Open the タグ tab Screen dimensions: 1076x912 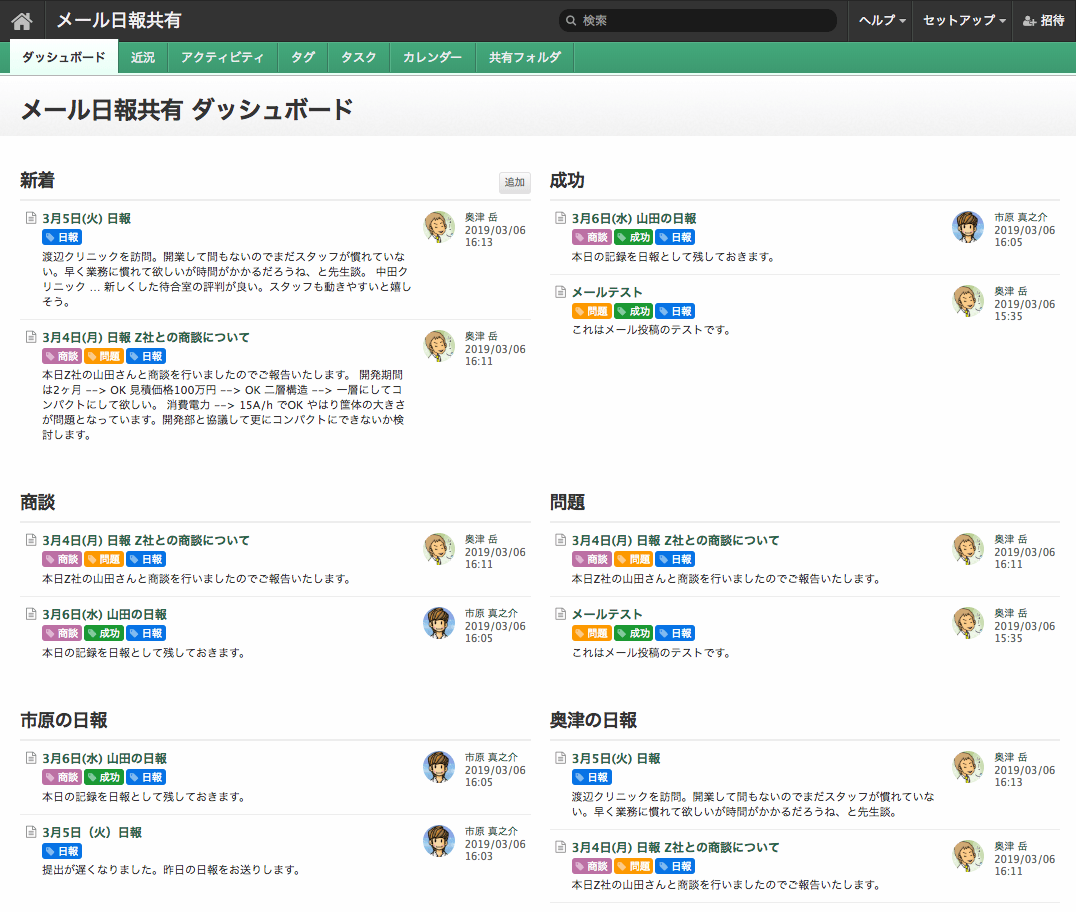pos(302,57)
